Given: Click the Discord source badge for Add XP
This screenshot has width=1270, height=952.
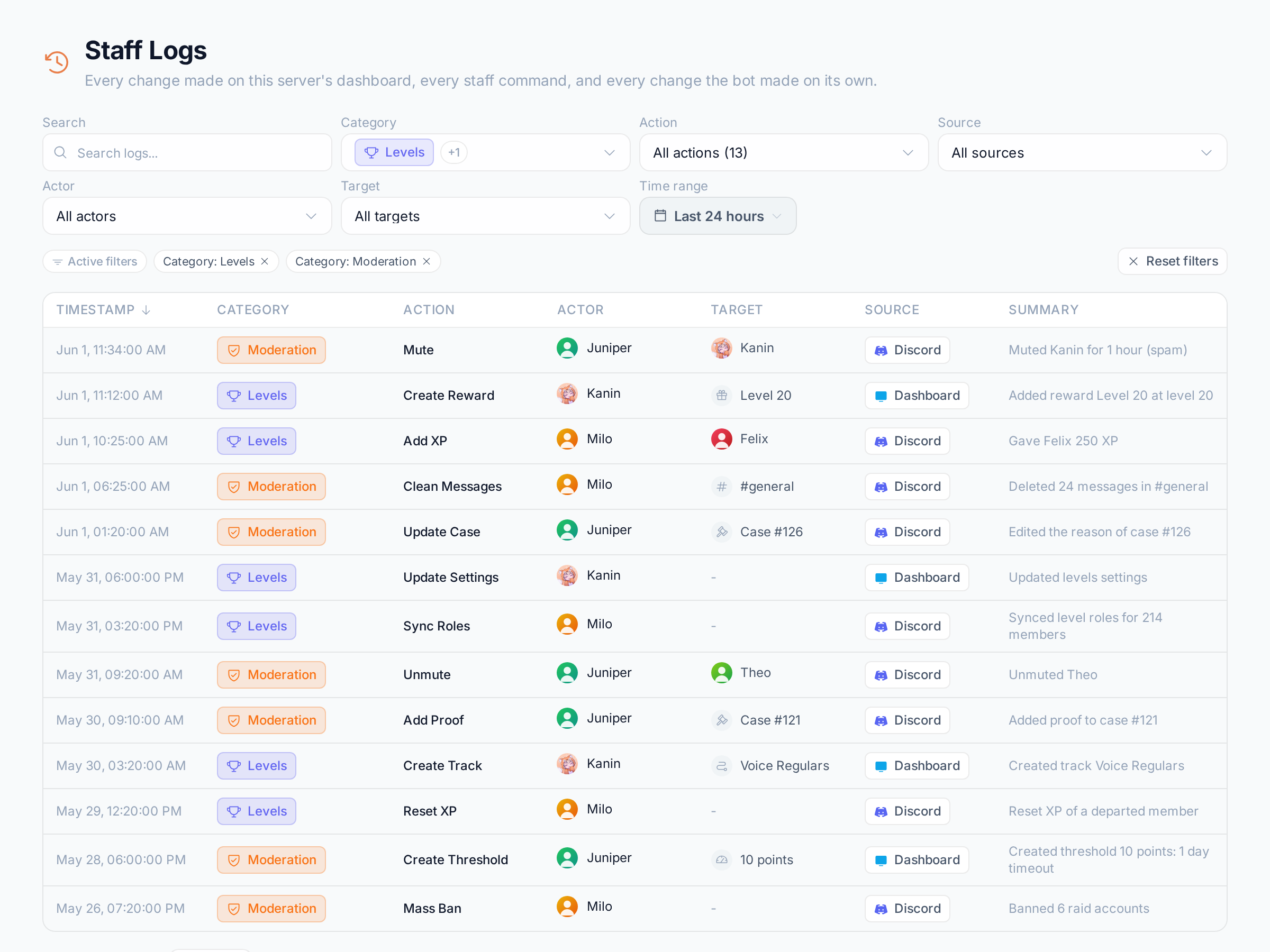Looking at the screenshot, I should point(907,441).
